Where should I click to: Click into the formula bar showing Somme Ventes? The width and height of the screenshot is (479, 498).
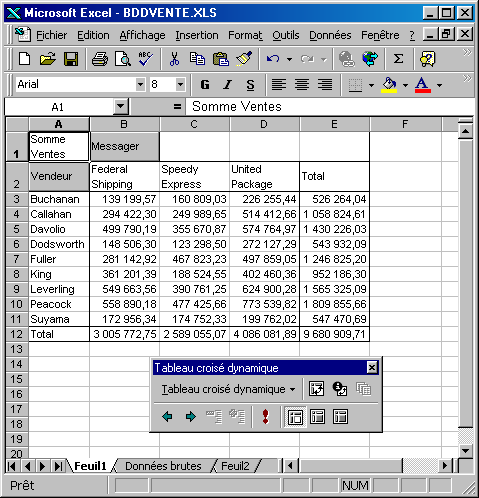tap(330, 107)
